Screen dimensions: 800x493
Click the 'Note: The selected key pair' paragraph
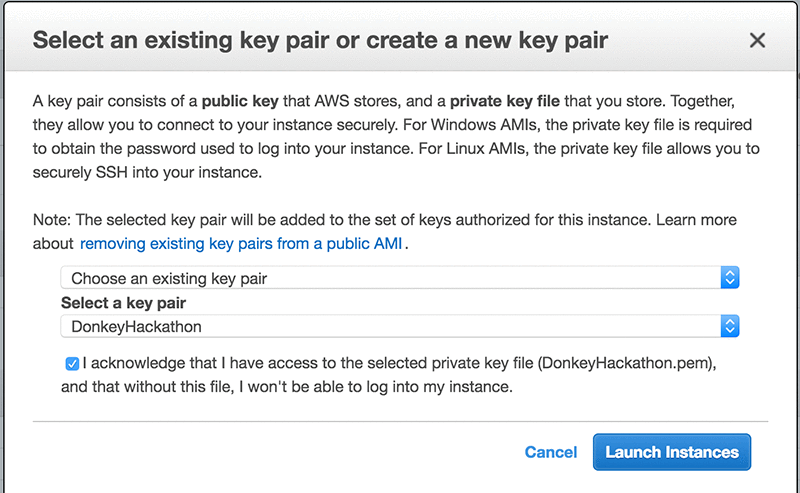click(385, 232)
